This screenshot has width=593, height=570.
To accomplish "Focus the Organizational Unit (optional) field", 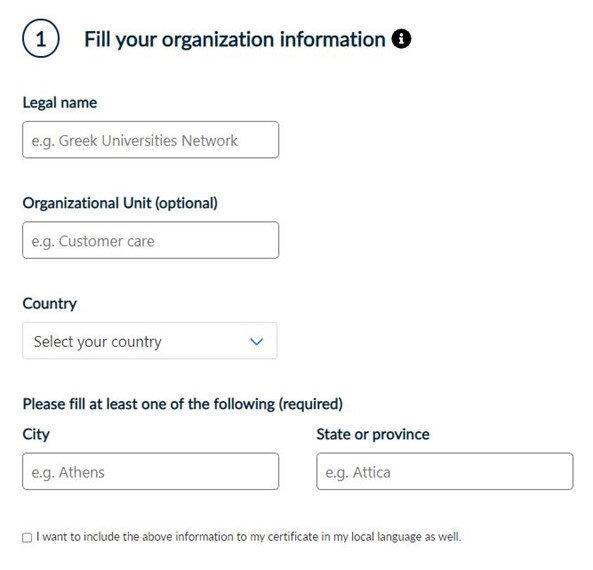I will pos(151,240).
